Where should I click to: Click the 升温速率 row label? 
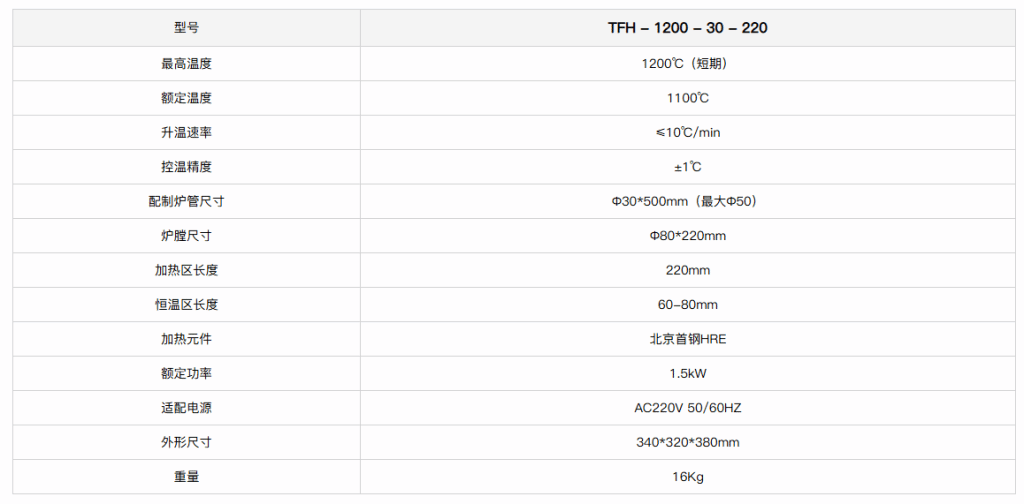(186, 133)
